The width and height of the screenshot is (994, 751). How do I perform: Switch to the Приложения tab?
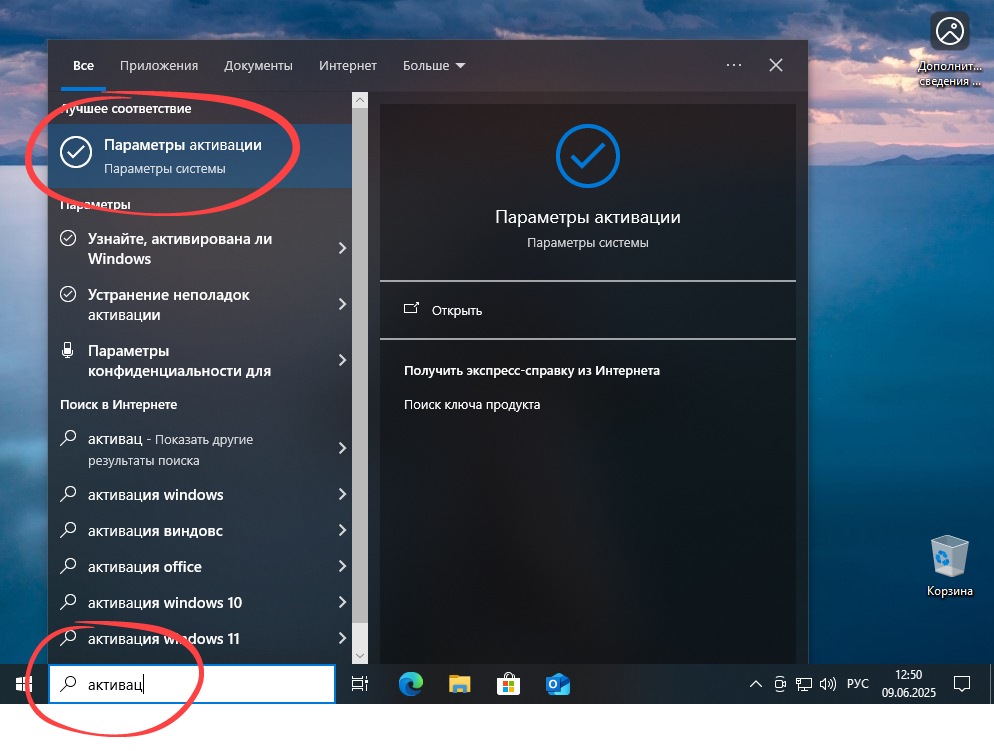click(x=159, y=65)
